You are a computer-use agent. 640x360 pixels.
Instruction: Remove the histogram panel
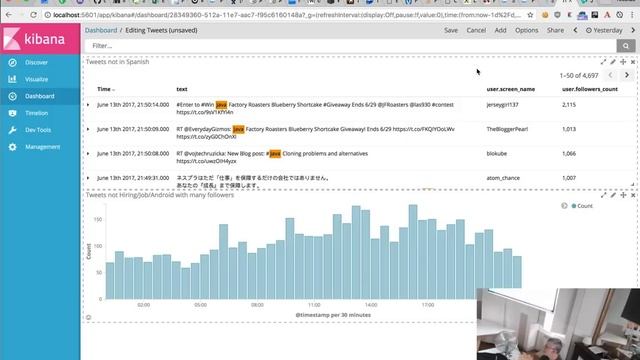pos(633,196)
